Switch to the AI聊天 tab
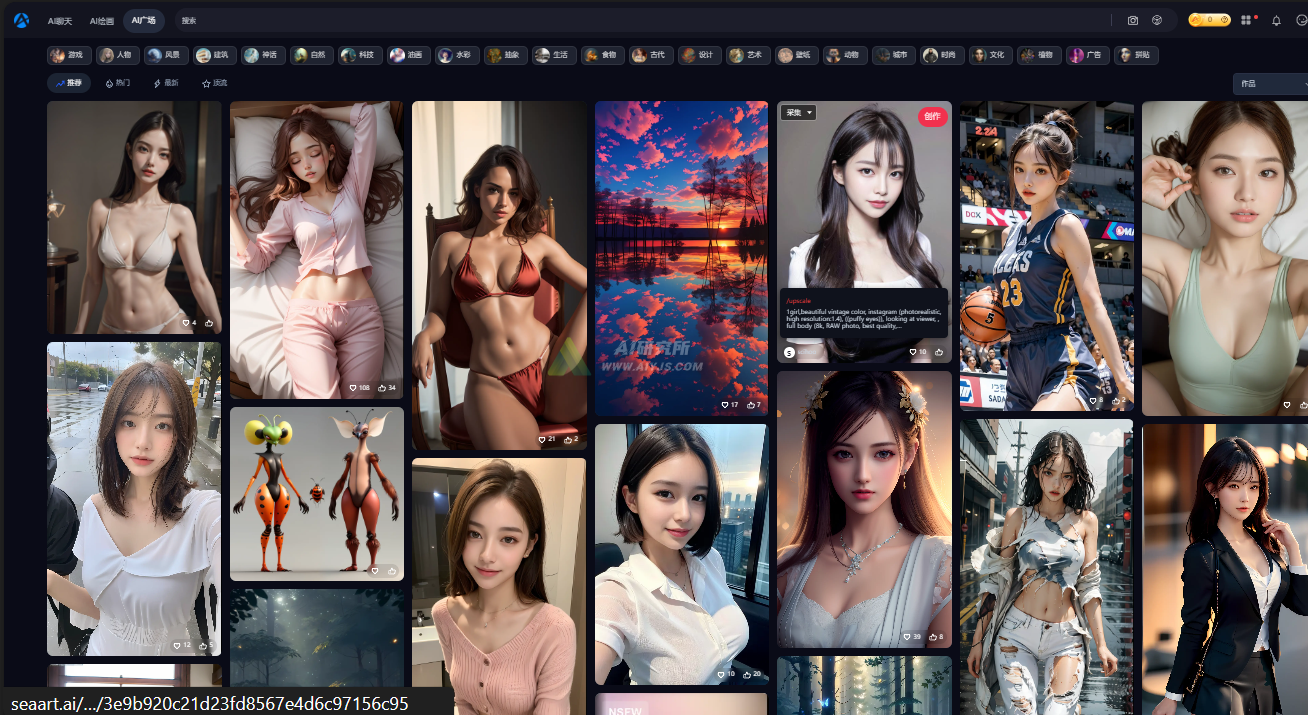1308x715 pixels. [x=60, y=20]
